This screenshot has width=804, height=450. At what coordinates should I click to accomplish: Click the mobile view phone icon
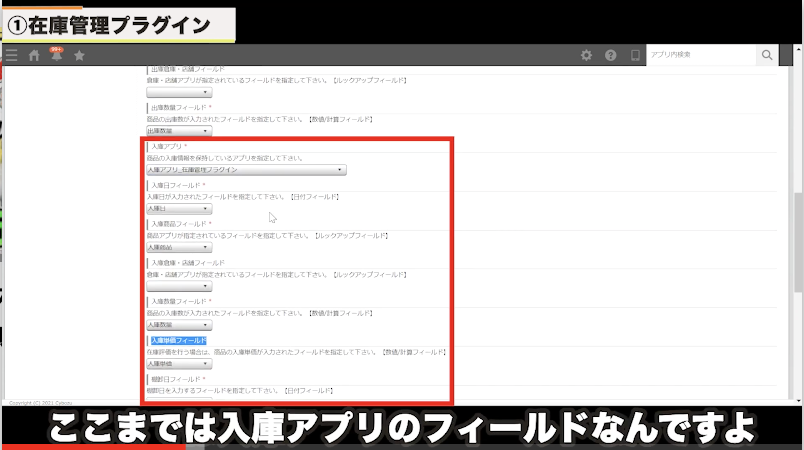pos(634,55)
